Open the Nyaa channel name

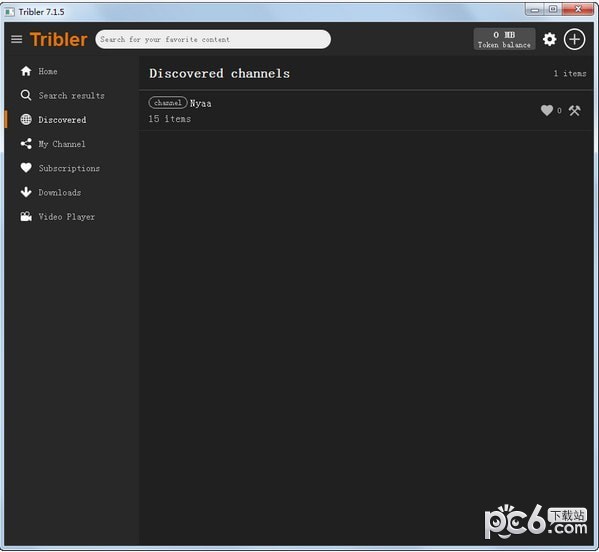click(201, 104)
